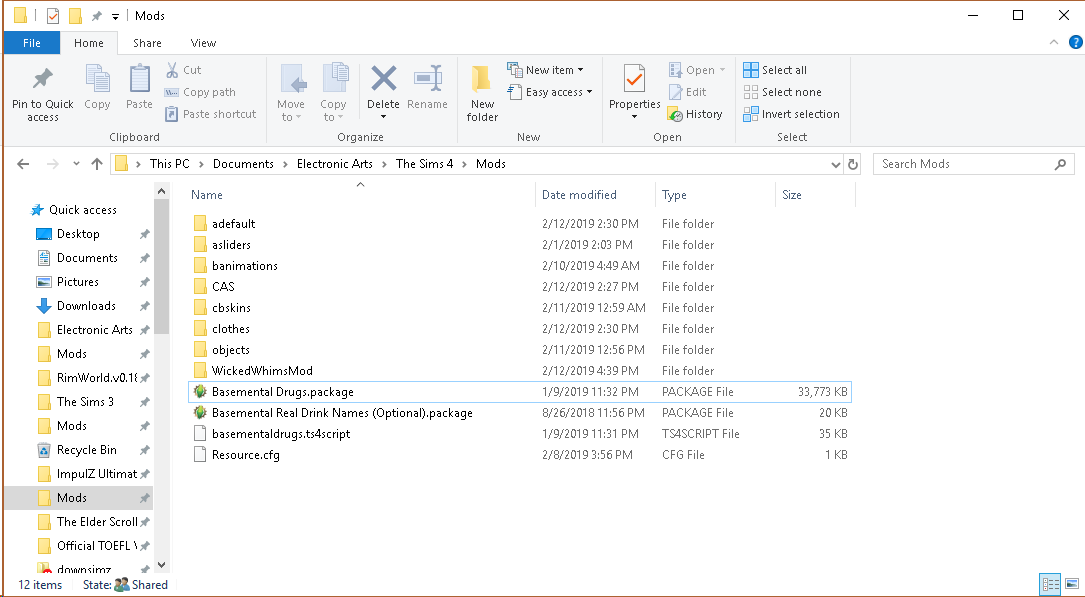Click Invert selection

coord(792,114)
